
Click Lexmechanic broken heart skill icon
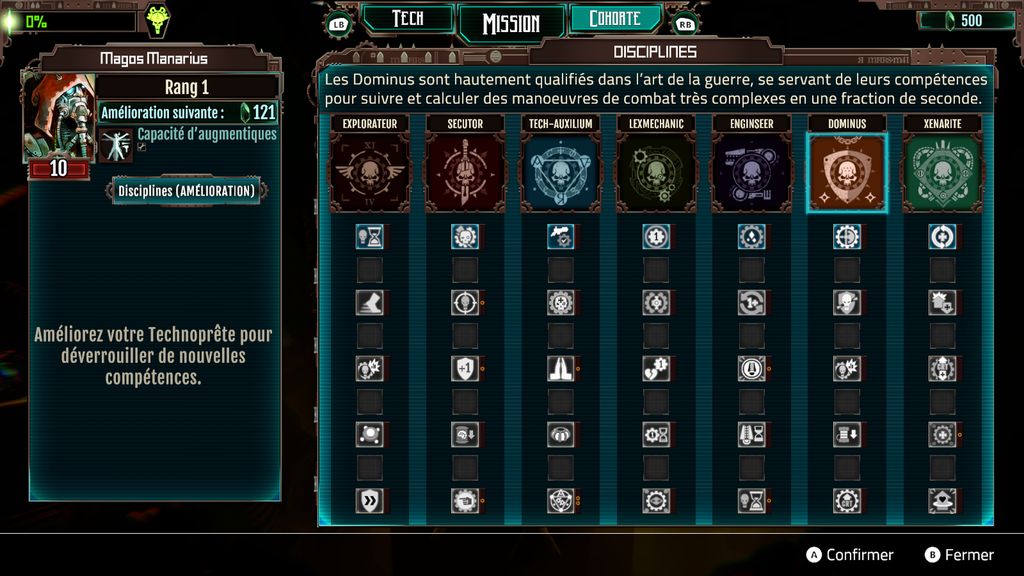point(656,368)
